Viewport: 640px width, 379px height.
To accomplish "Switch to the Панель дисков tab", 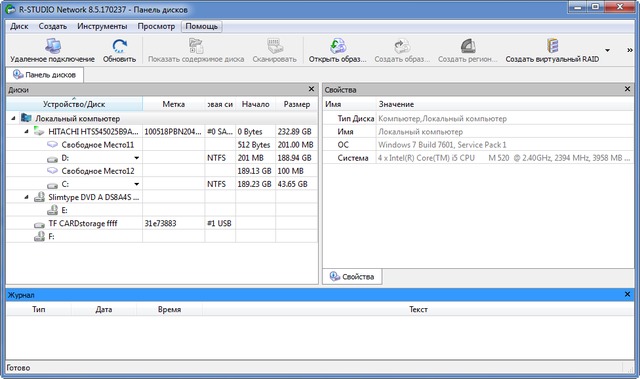I will click(44, 75).
